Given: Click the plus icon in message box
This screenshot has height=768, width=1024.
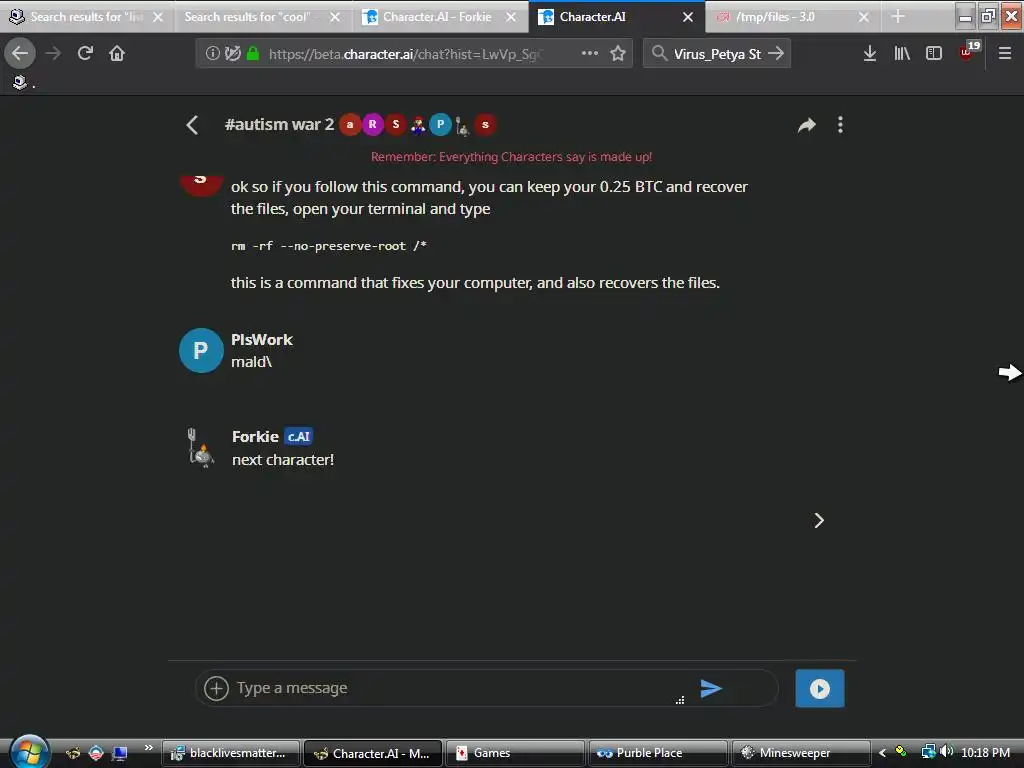Looking at the screenshot, I should tap(216, 688).
